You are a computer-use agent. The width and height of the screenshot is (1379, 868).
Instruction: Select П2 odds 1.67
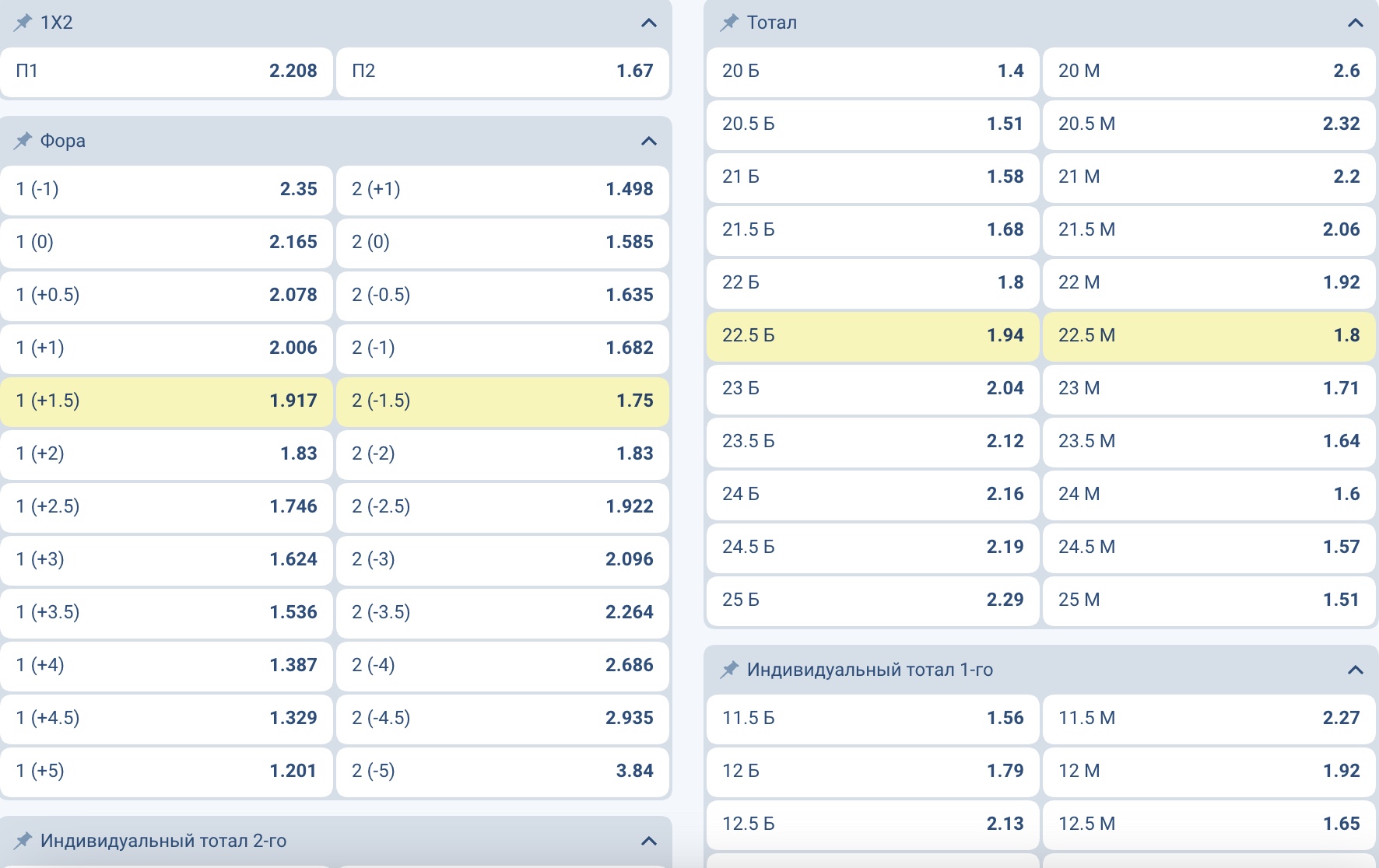click(503, 72)
